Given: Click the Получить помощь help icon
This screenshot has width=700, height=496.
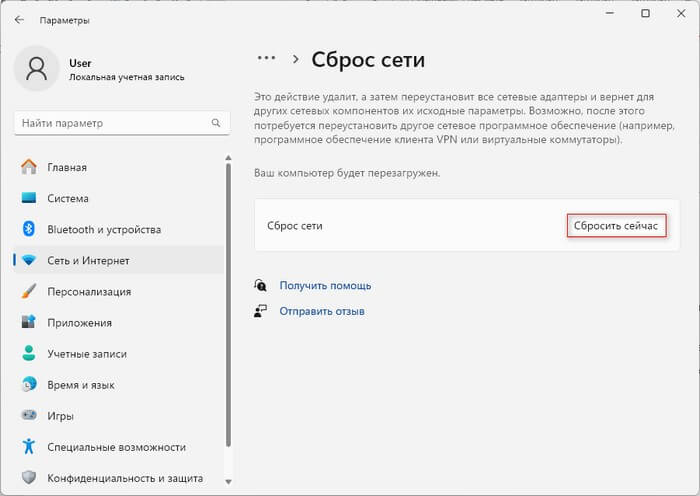Looking at the screenshot, I should tap(261, 285).
